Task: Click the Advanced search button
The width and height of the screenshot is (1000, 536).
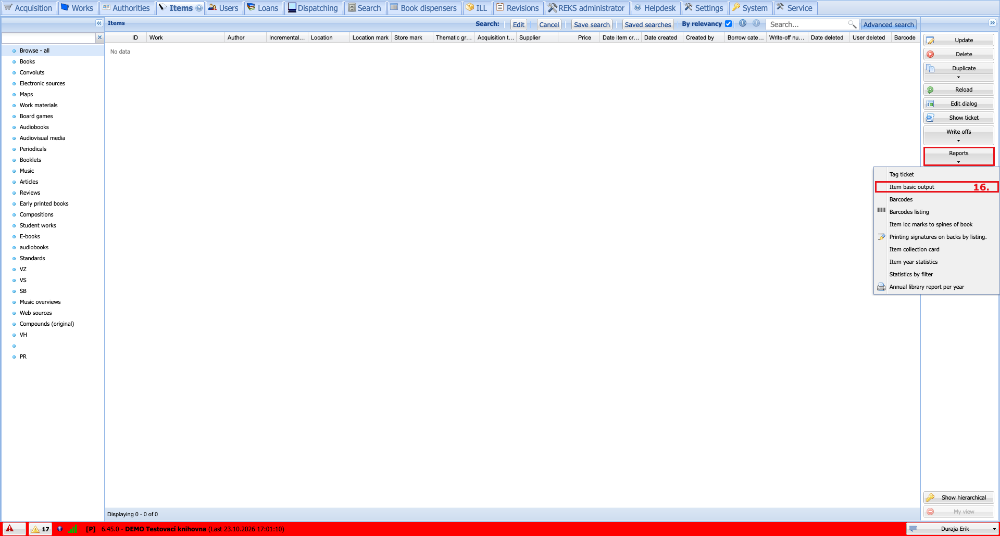Action: (888, 24)
